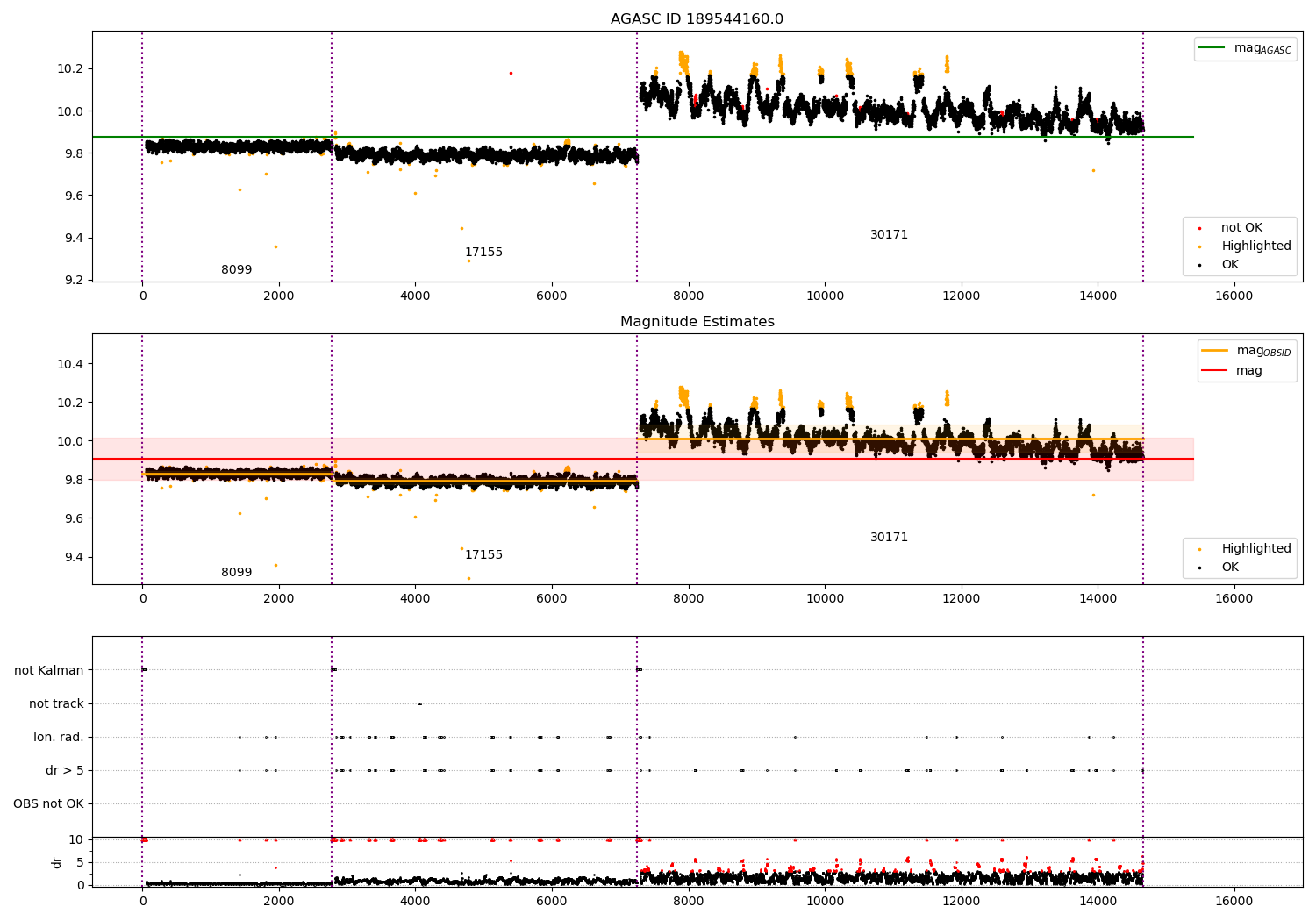The image size is (1316, 921).
Task: Click the green mag AGASC line in top plot
Action: (642, 137)
